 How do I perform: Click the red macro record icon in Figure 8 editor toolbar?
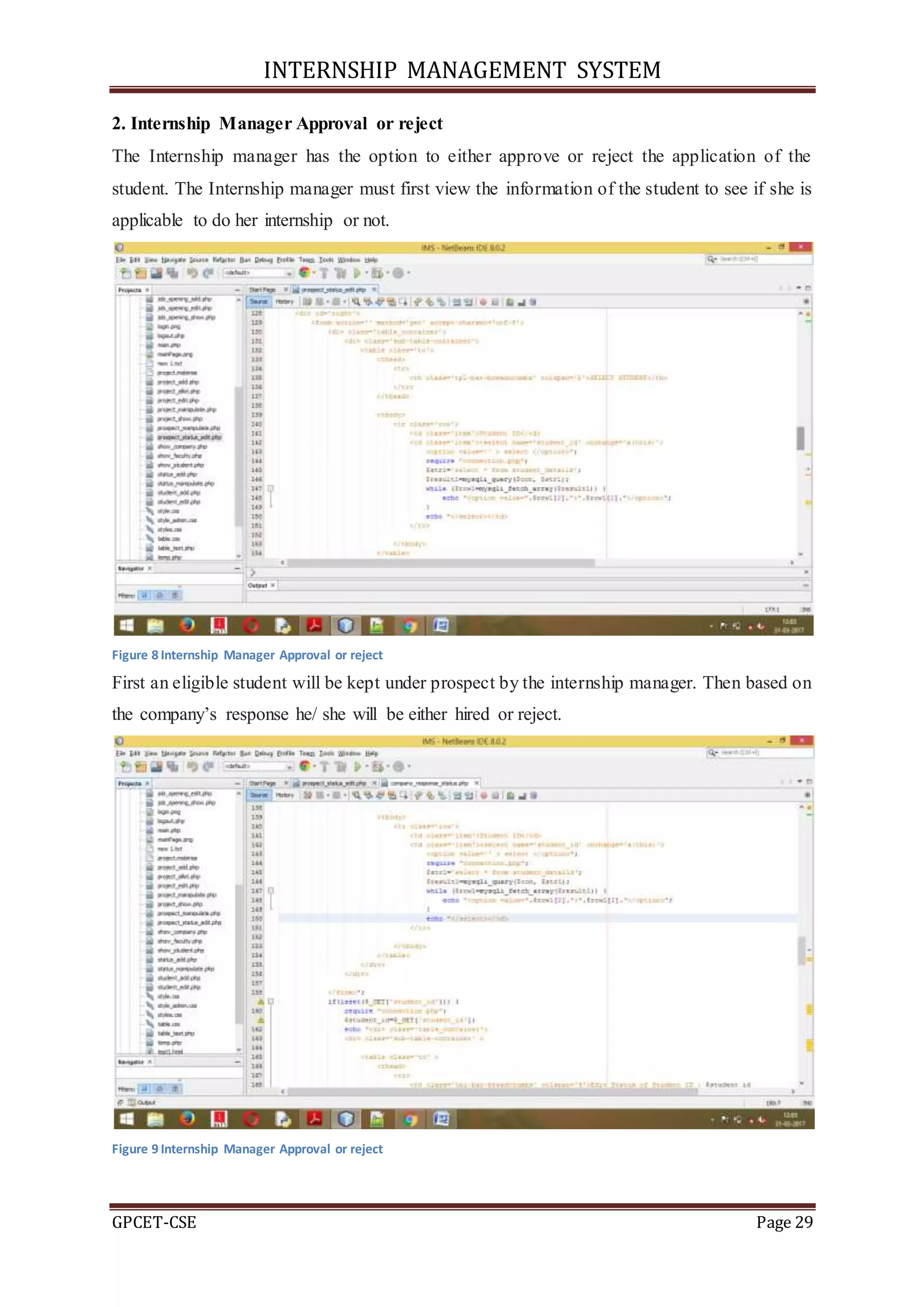(x=483, y=302)
